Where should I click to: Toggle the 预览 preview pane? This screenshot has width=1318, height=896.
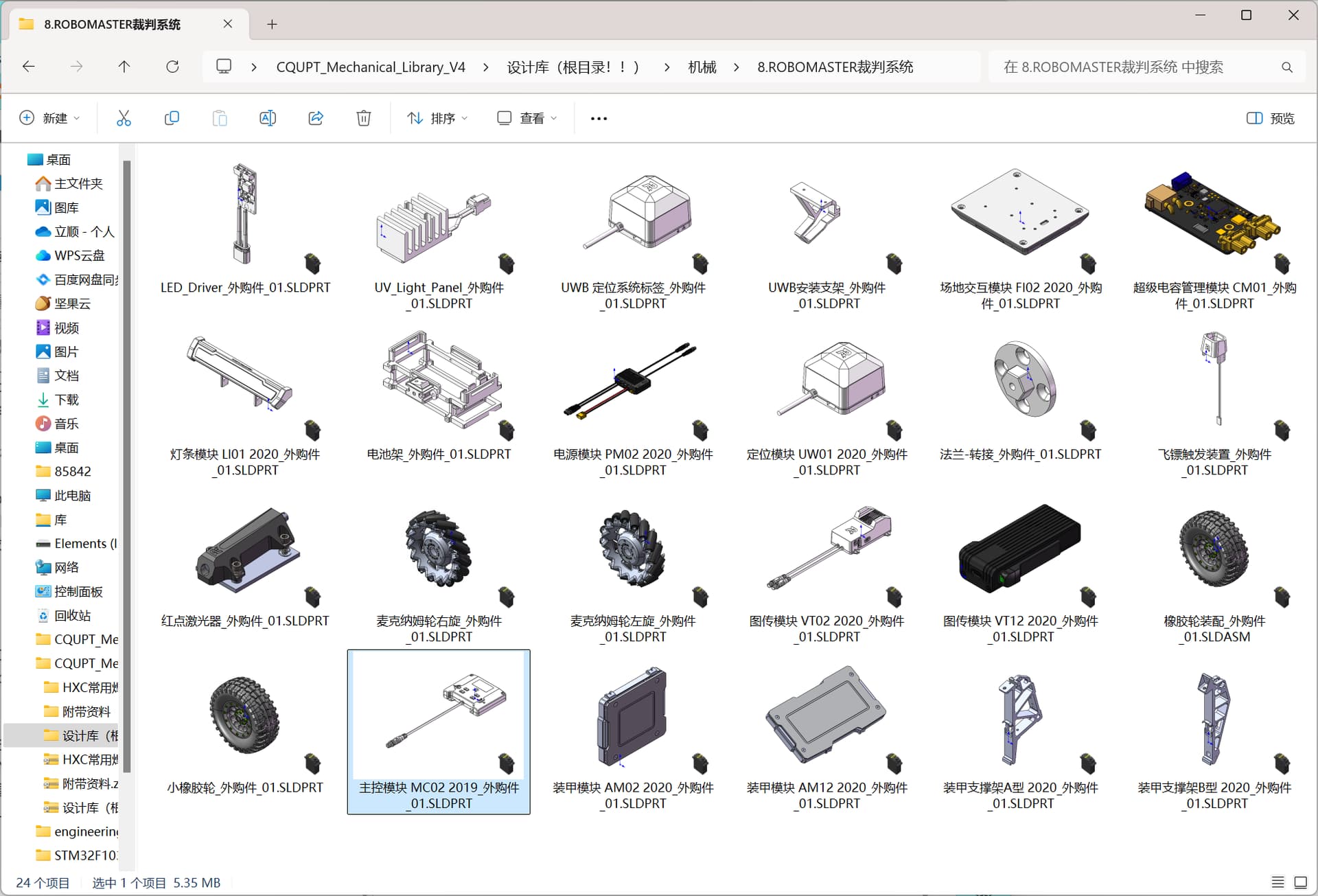coord(1271,118)
